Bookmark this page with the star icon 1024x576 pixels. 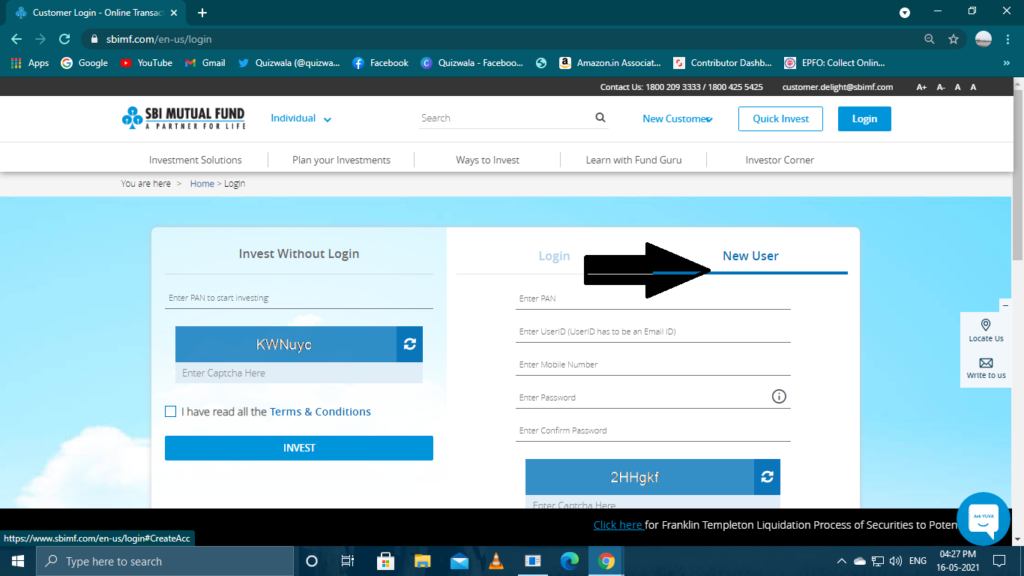coord(953,39)
